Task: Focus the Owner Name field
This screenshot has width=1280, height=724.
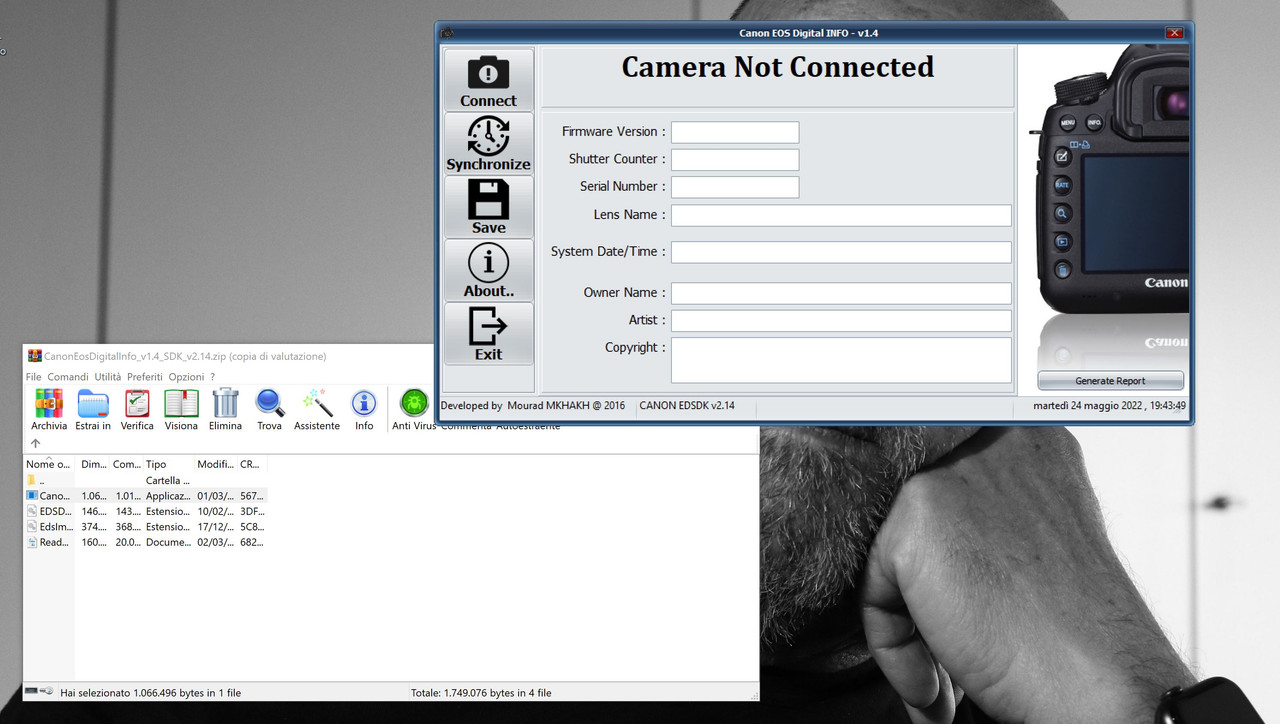Action: click(x=841, y=293)
